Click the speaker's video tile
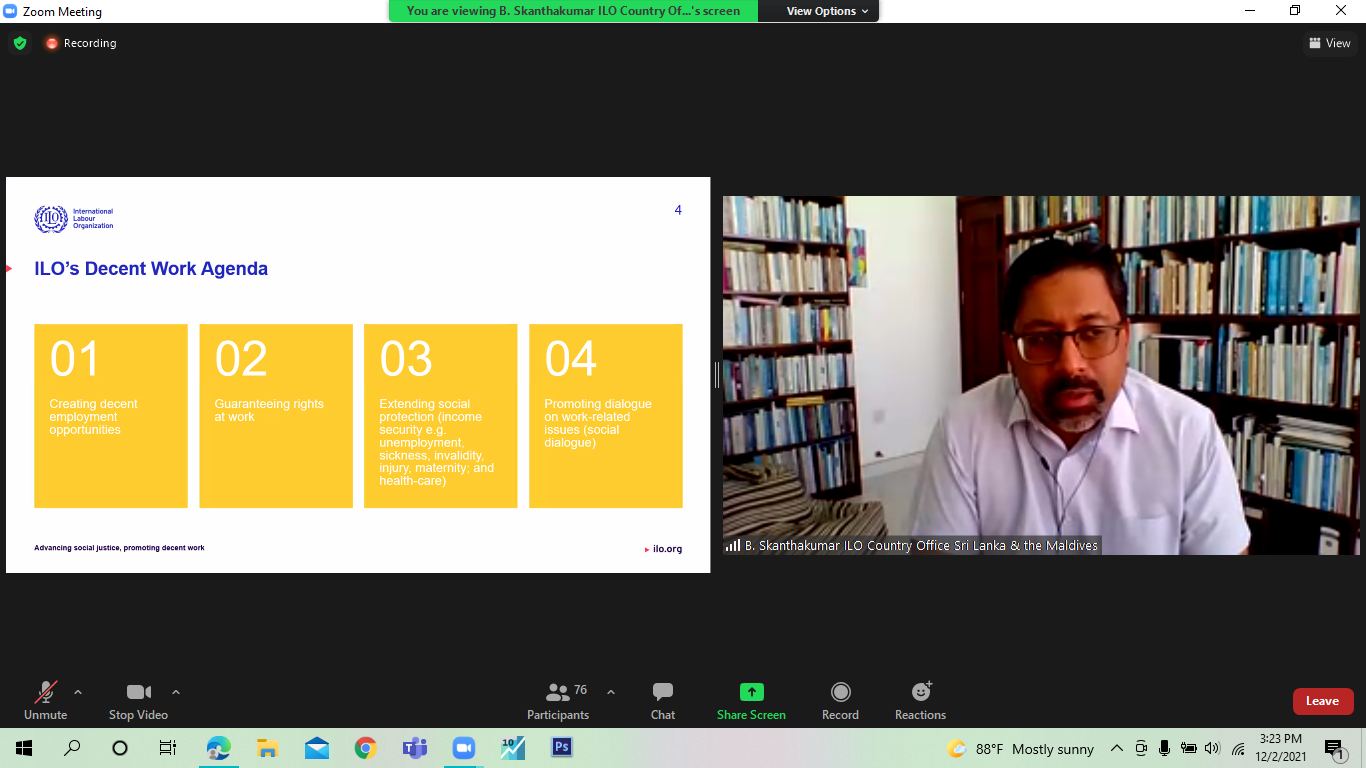 tap(1041, 375)
